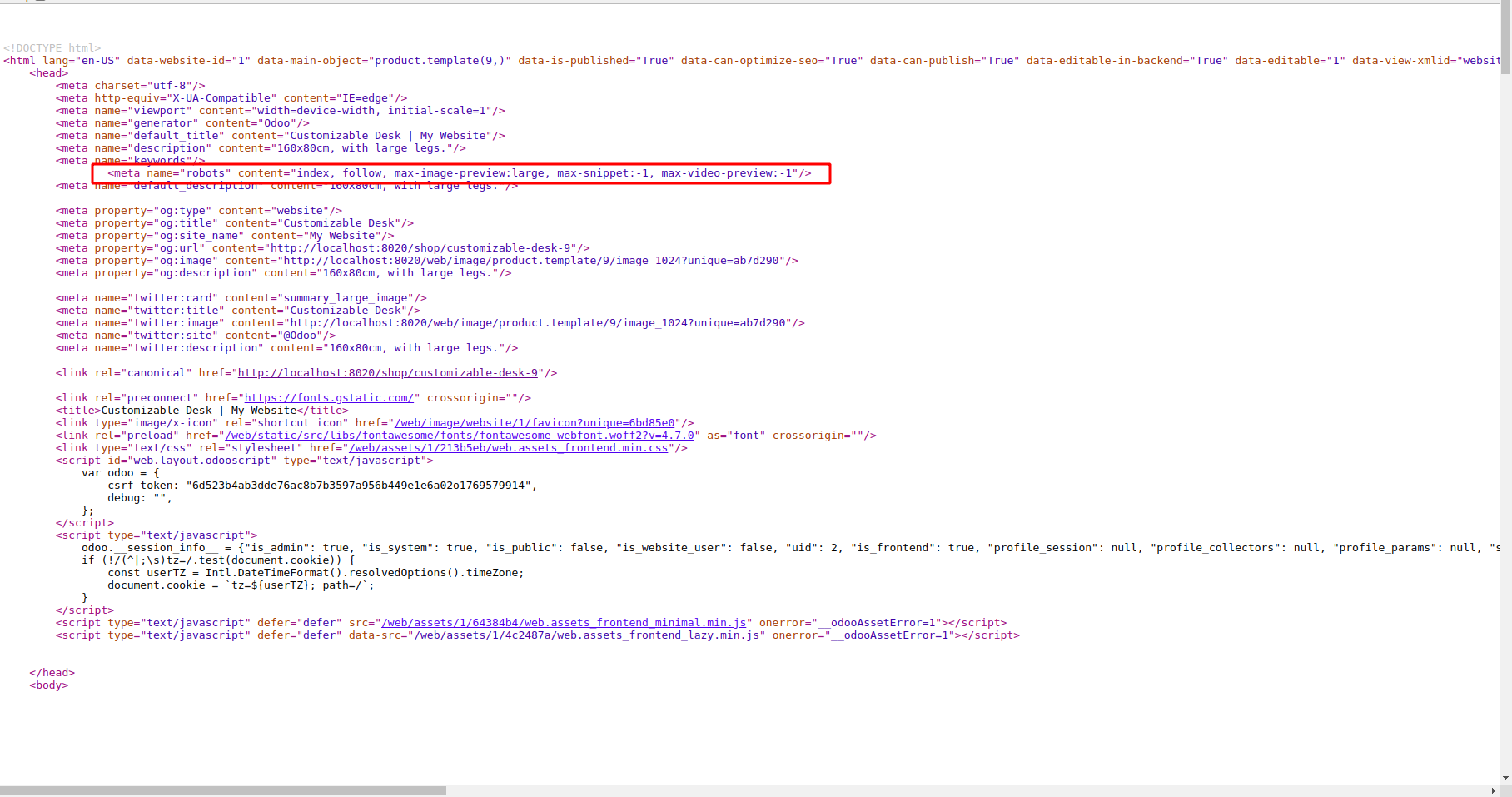Click the web.assets_frontend_lazy.min.js script line
Viewport: 1512px width, 797px height.
[x=538, y=635]
